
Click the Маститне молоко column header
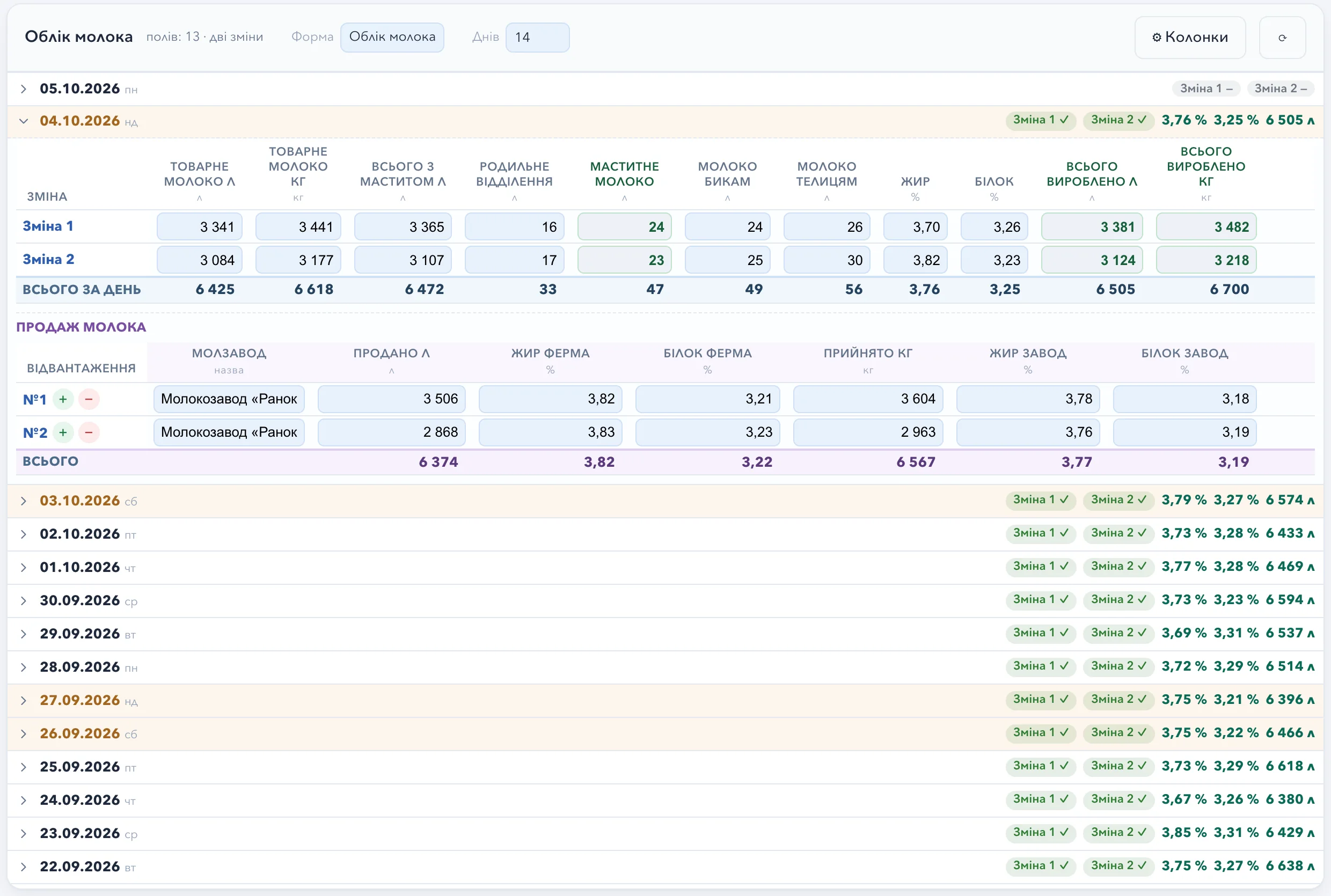tap(625, 174)
